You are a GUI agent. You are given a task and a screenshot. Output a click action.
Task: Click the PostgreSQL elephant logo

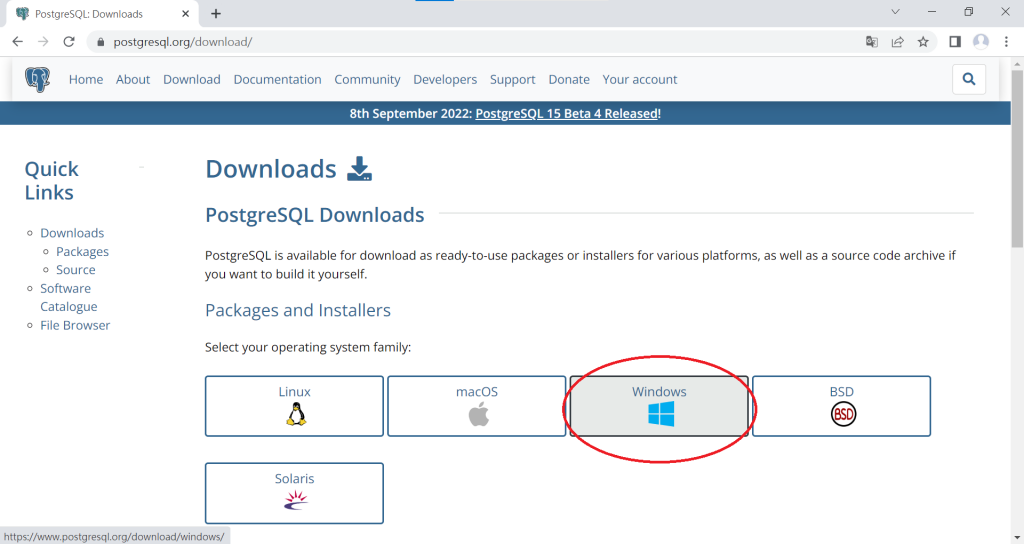pos(37,80)
